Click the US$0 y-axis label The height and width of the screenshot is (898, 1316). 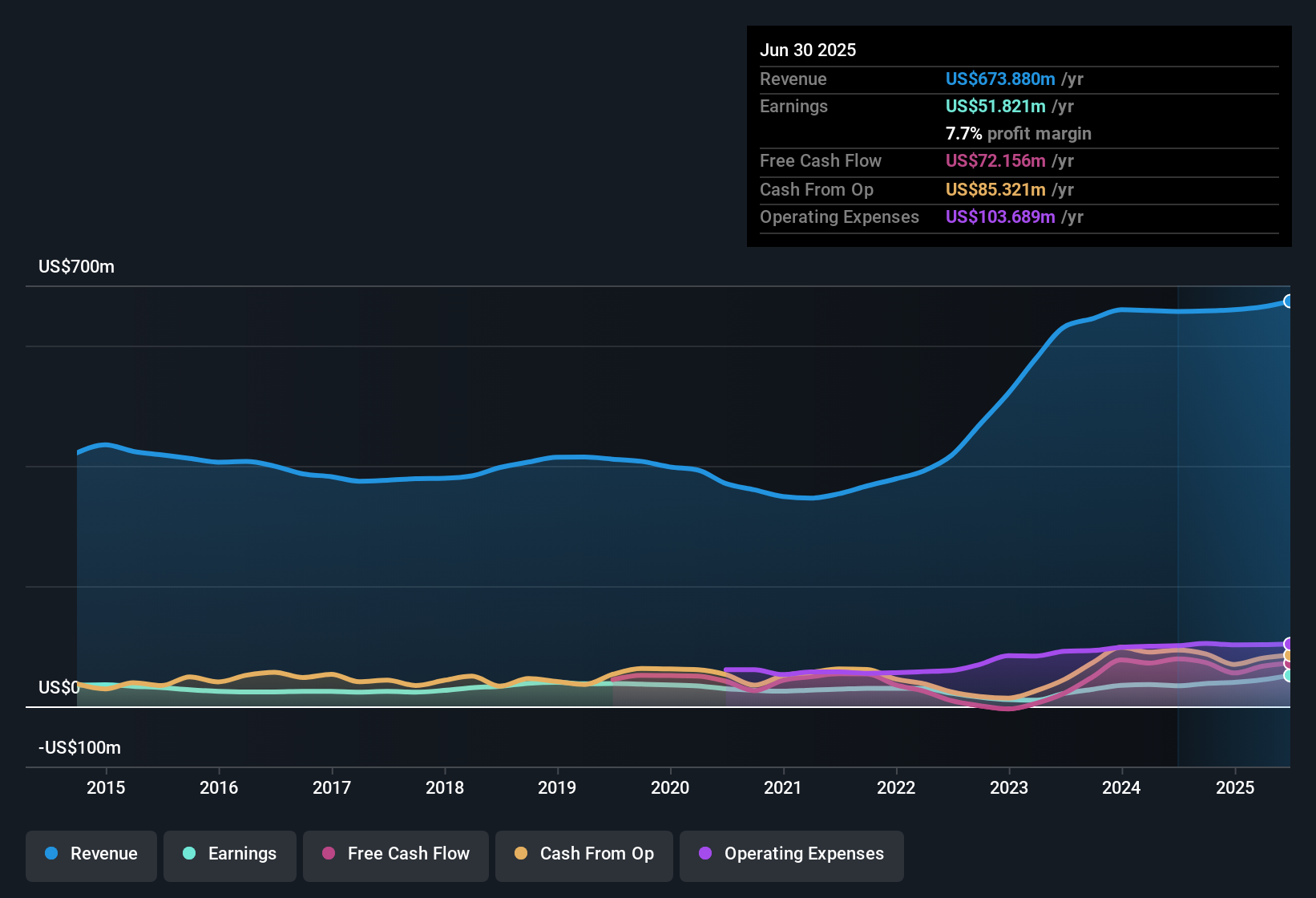pyautogui.click(x=59, y=687)
